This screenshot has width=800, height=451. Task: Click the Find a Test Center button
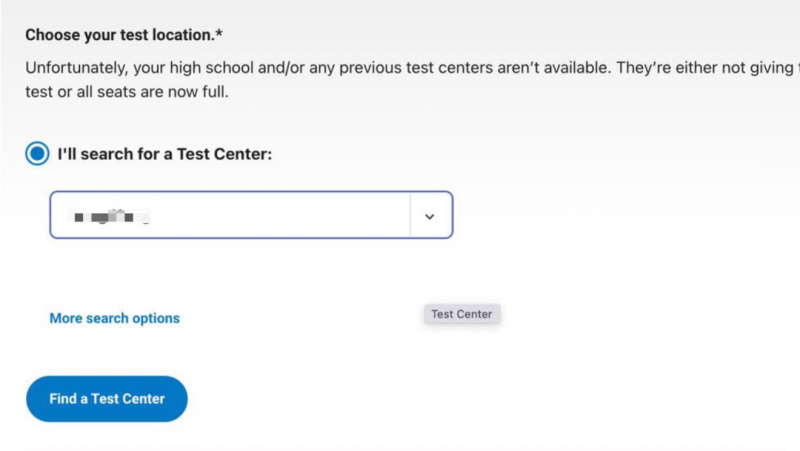coord(107,399)
